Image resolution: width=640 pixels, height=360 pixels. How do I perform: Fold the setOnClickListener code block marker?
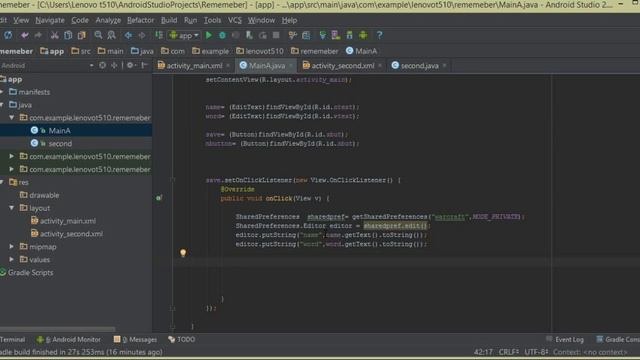(x=173, y=180)
